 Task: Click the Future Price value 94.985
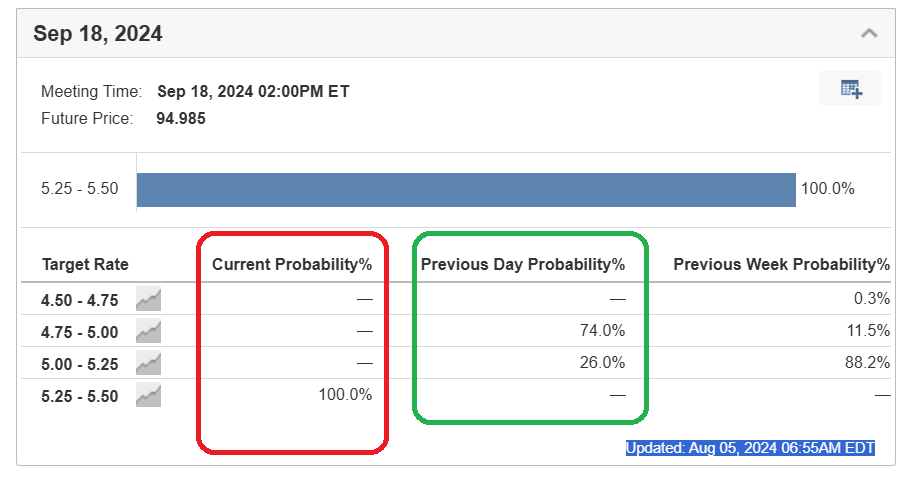click(181, 118)
